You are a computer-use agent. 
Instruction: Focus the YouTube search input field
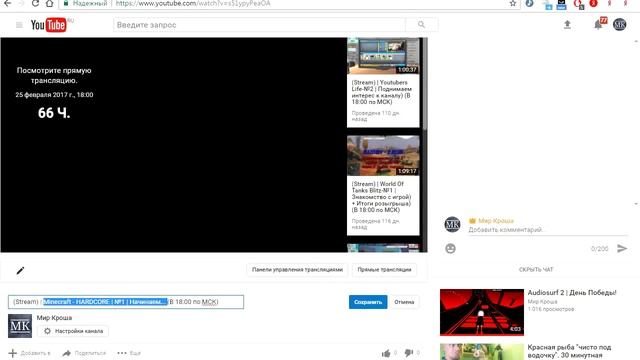pos(259,25)
